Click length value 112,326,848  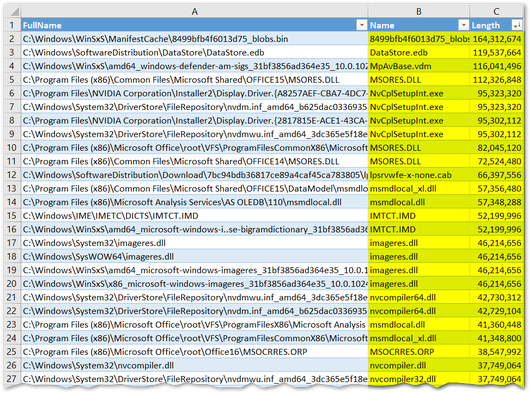pyautogui.click(x=496, y=80)
